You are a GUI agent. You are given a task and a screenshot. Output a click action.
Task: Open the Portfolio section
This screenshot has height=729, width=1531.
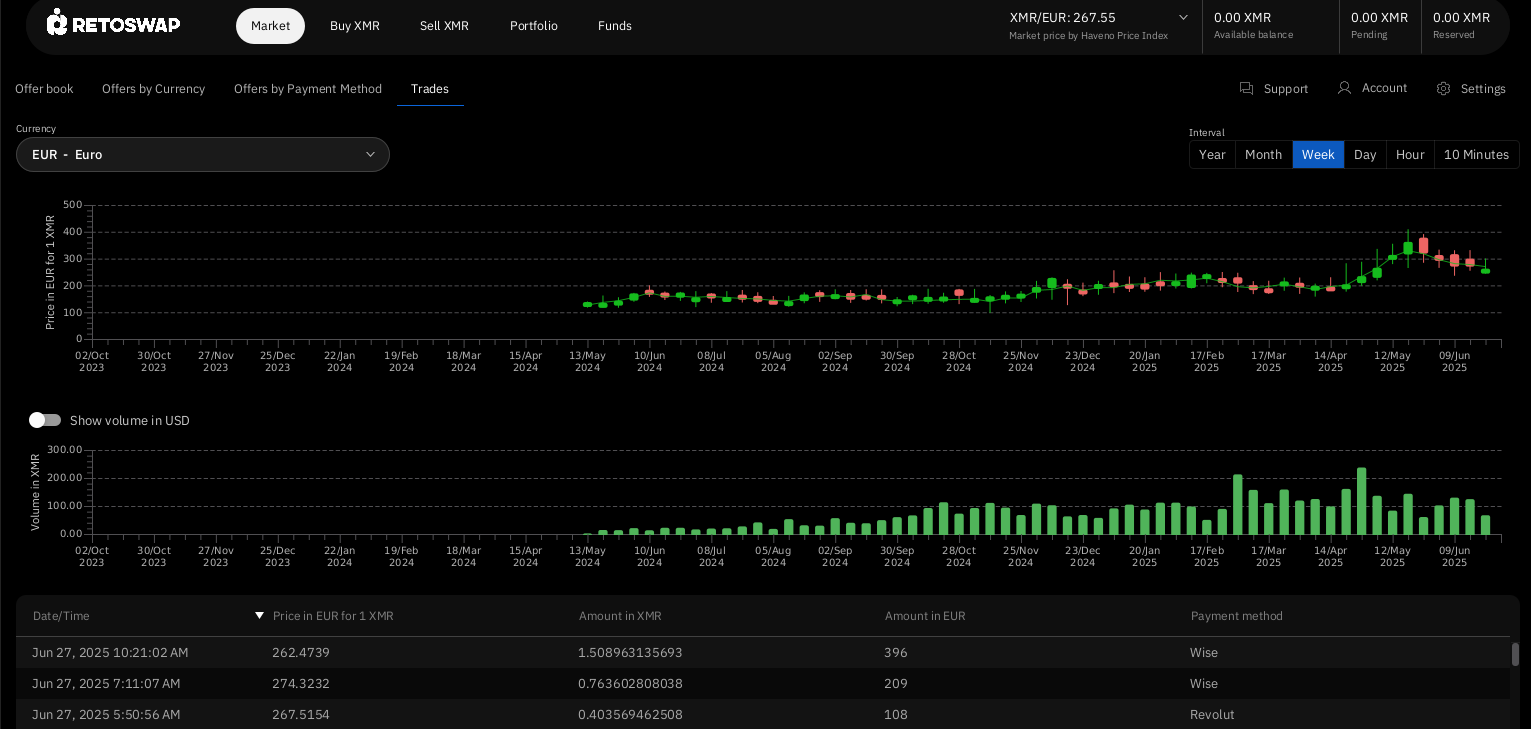[x=534, y=26]
